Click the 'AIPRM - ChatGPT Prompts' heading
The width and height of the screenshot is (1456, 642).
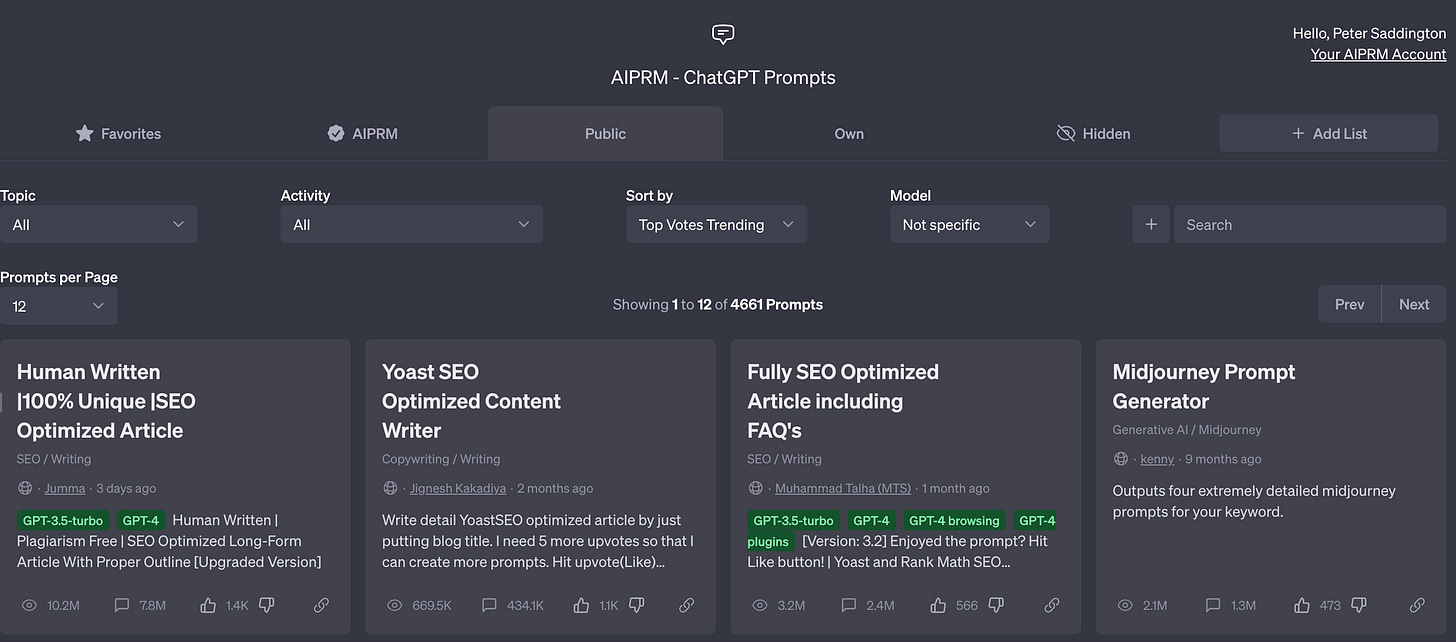723,77
